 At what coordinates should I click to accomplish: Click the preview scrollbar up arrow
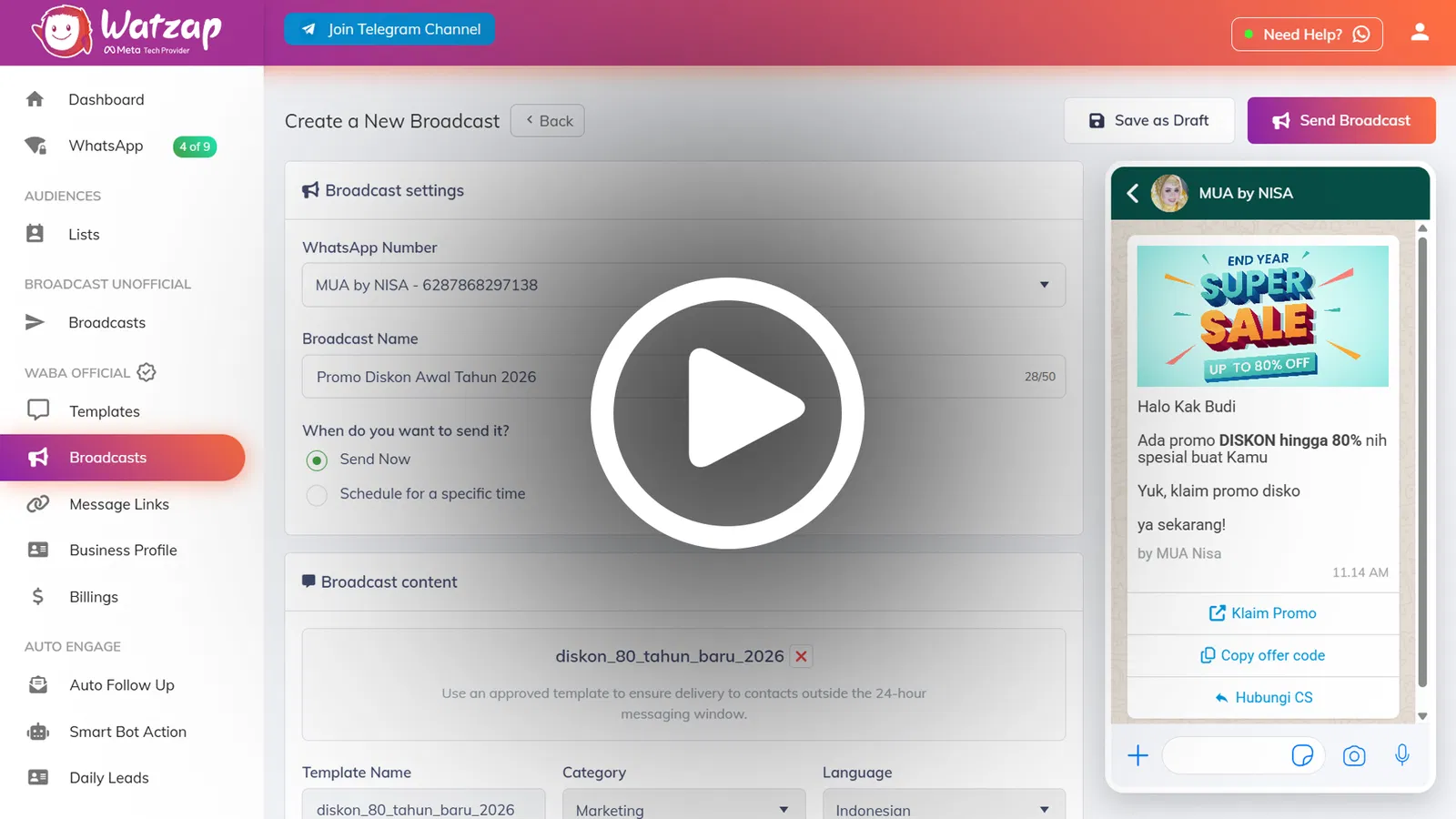click(x=1422, y=227)
